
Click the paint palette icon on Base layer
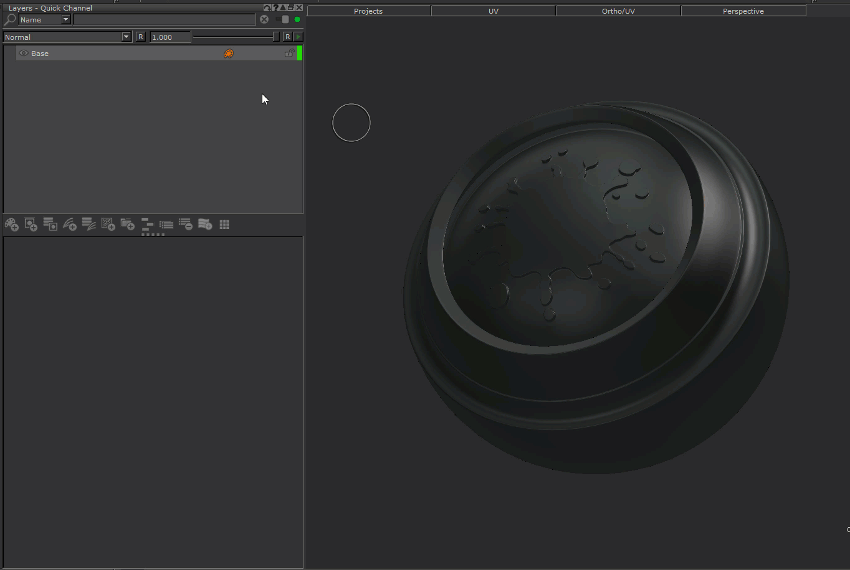228,53
